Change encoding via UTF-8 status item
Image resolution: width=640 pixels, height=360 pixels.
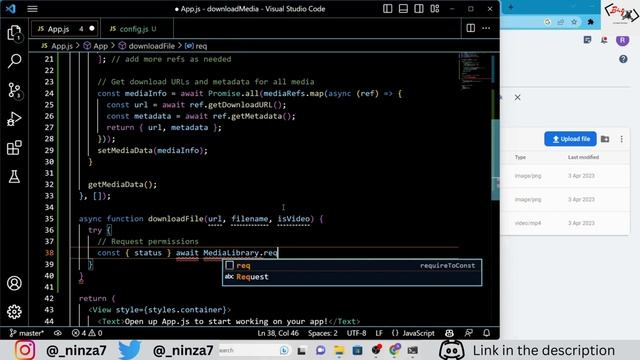(x=356, y=333)
